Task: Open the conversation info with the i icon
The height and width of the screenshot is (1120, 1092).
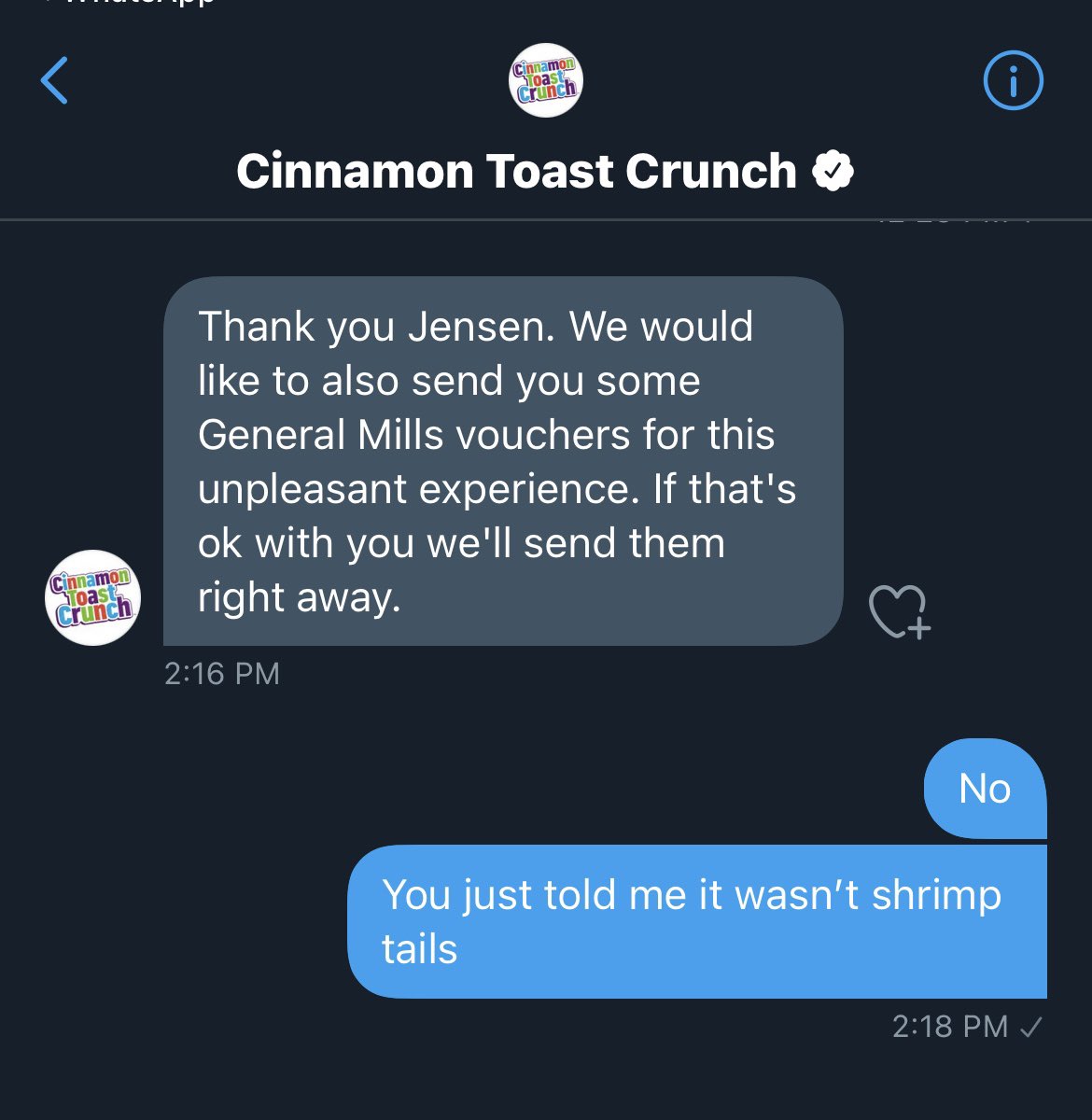Action: click(x=1013, y=80)
